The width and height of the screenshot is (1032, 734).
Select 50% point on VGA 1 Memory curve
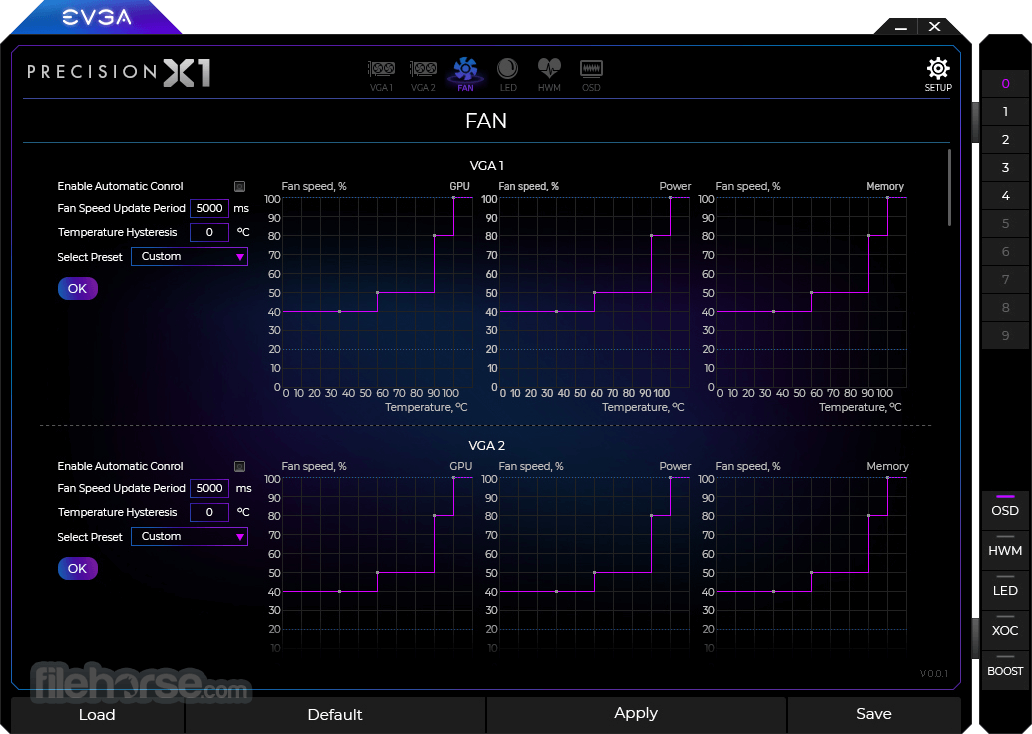coord(812,292)
